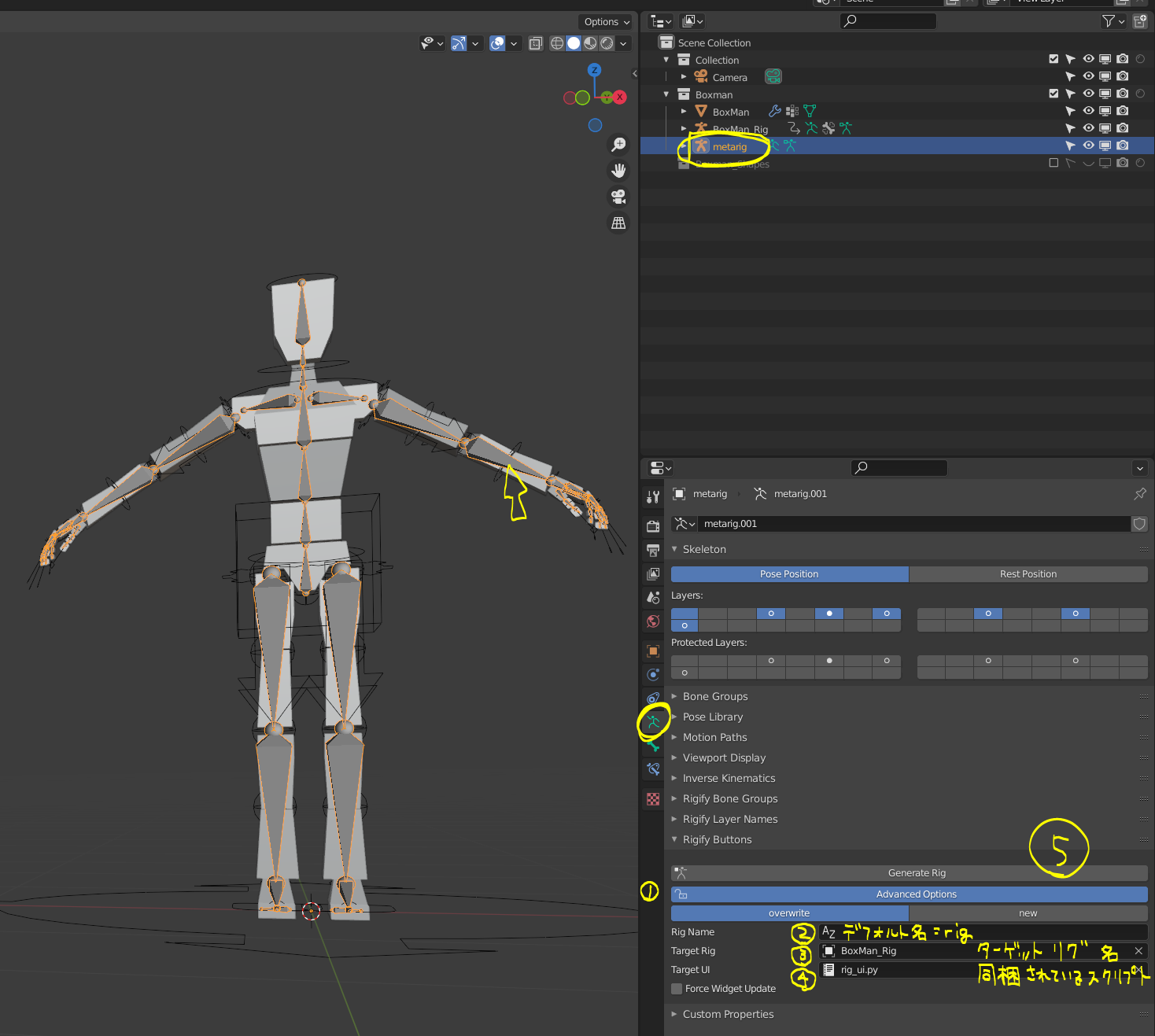This screenshot has height=1036, width=1155.
Task: Open the Texture properties tab icon
Action: click(653, 799)
